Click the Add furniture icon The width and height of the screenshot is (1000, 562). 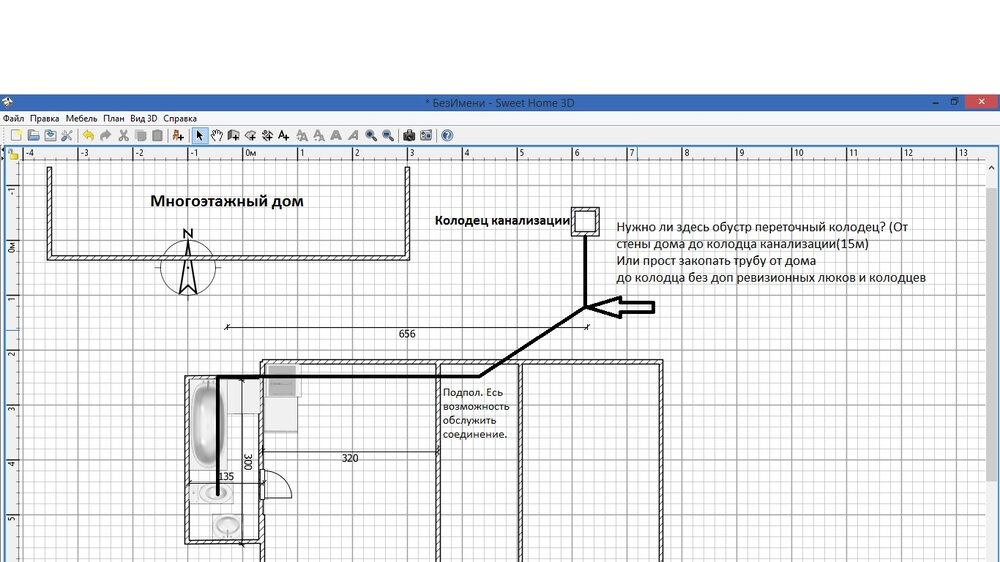178,135
